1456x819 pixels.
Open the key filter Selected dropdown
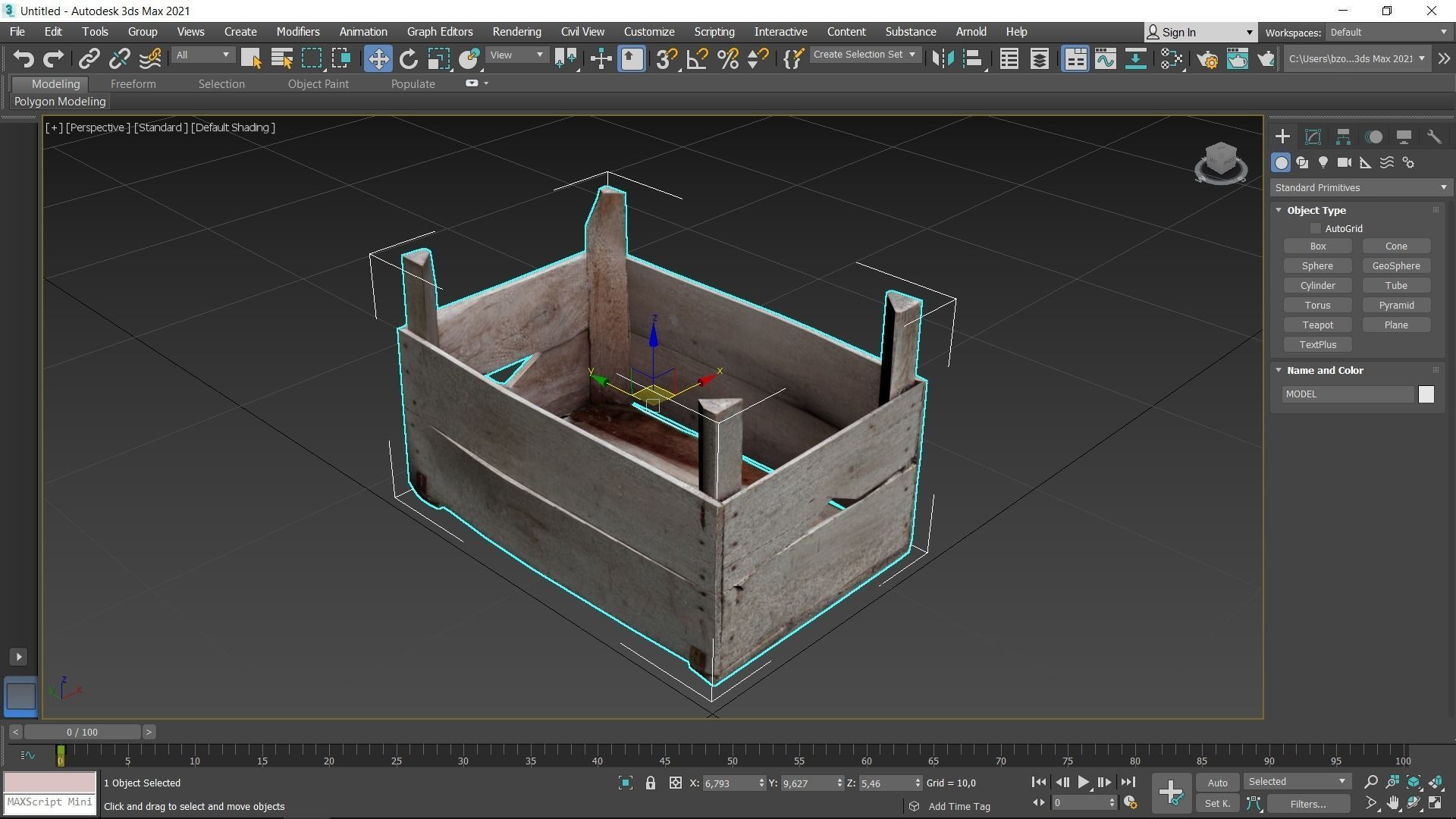[1297, 781]
